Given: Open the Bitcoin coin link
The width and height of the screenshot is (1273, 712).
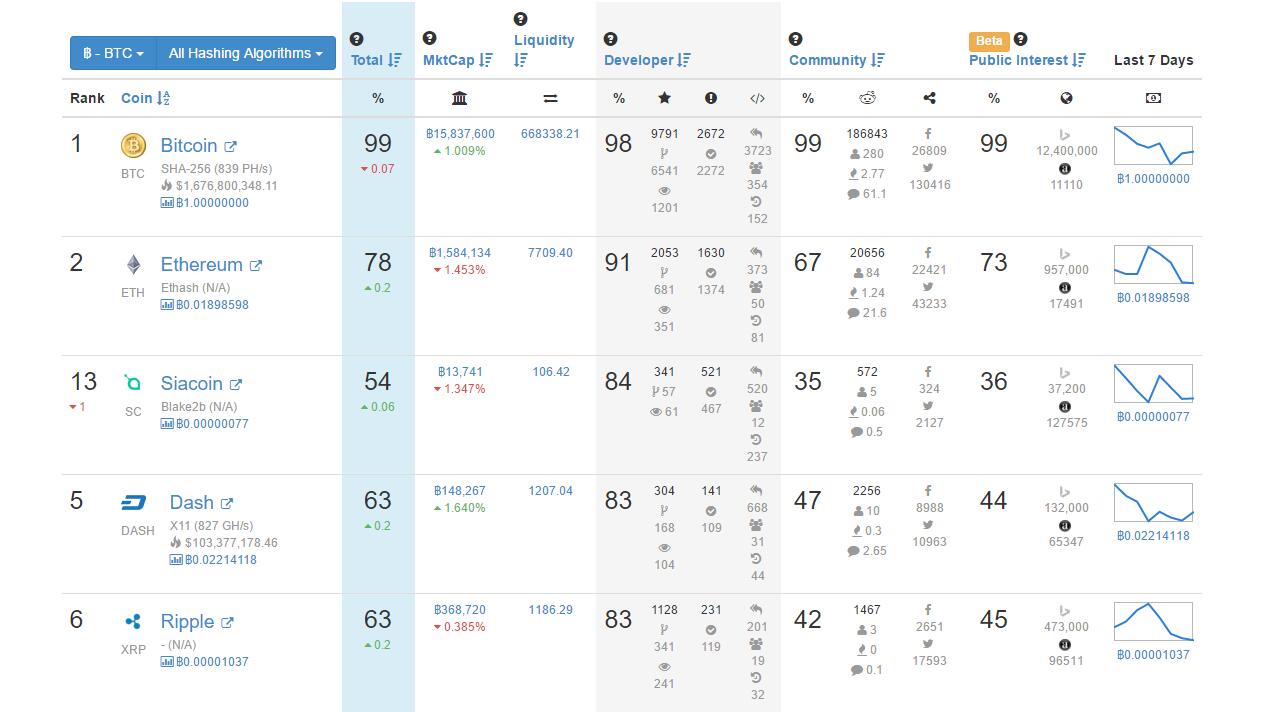Looking at the screenshot, I should pyautogui.click(x=189, y=145).
